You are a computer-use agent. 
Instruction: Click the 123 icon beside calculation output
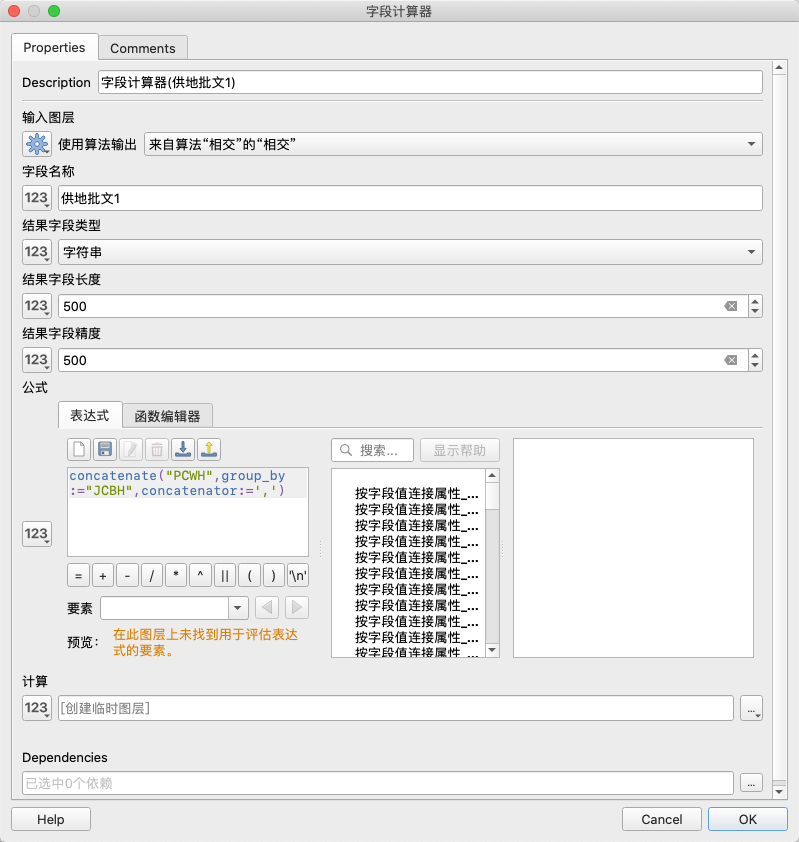click(x=37, y=708)
